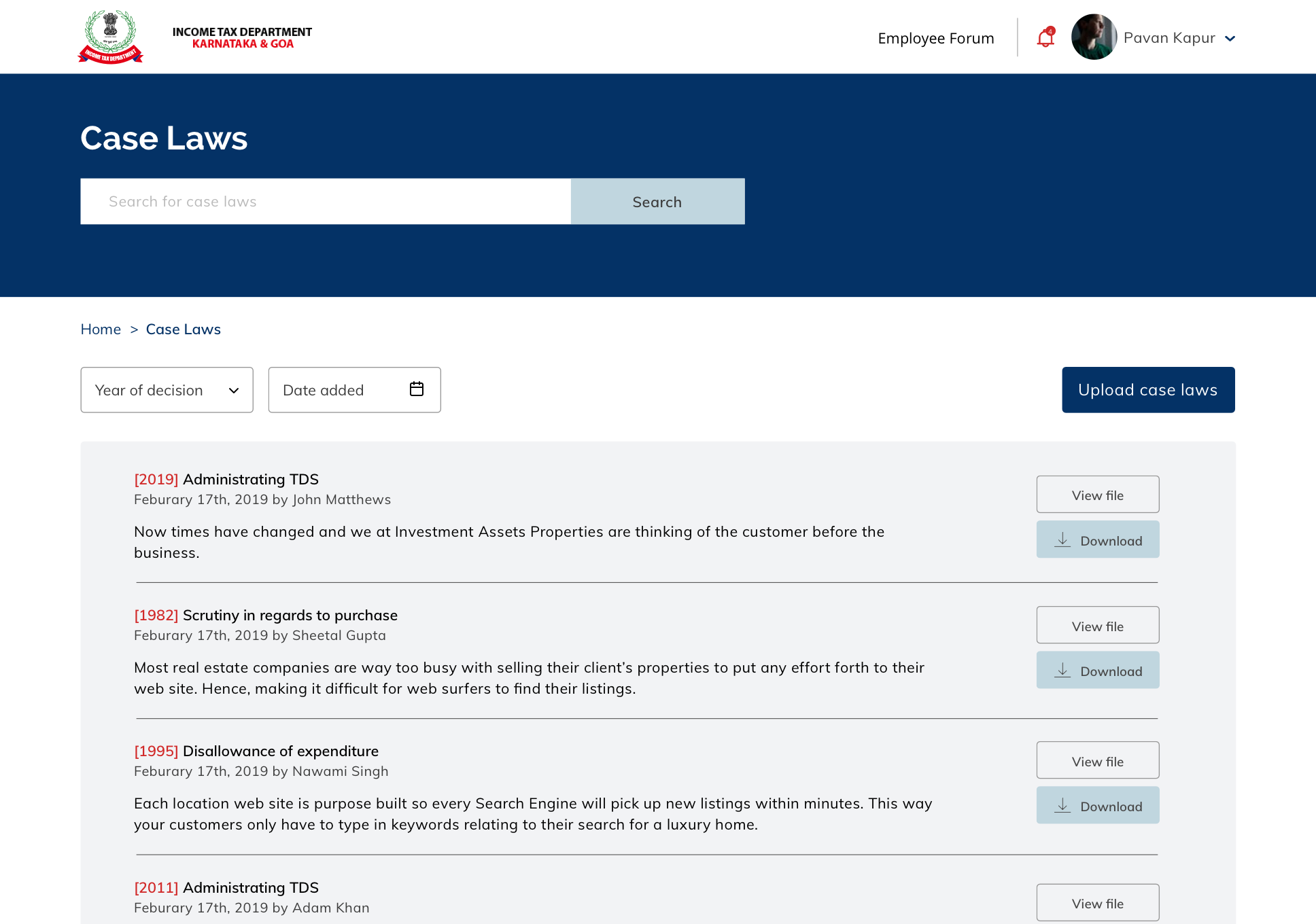Open the 1995 Disallowance of expenditure title
This screenshot has height=924, width=1316.
(x=280, y=751)
